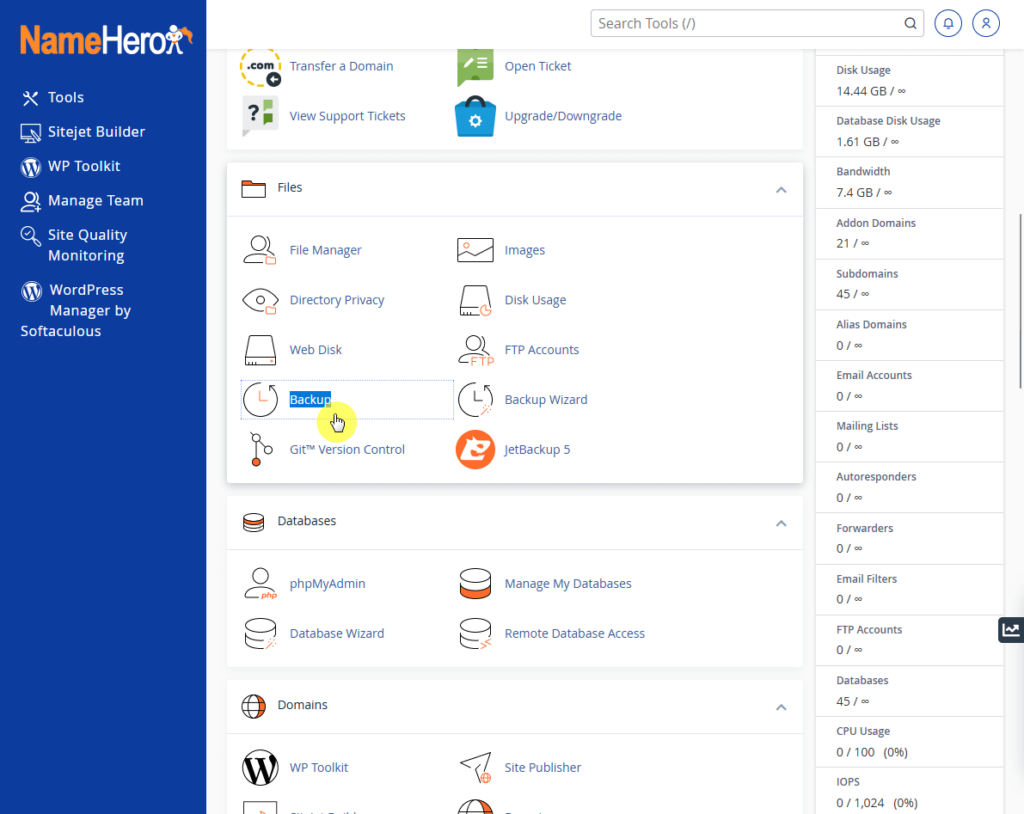Click the phpMyAdmin icon
1024x814 pixels.
(260, 584)
